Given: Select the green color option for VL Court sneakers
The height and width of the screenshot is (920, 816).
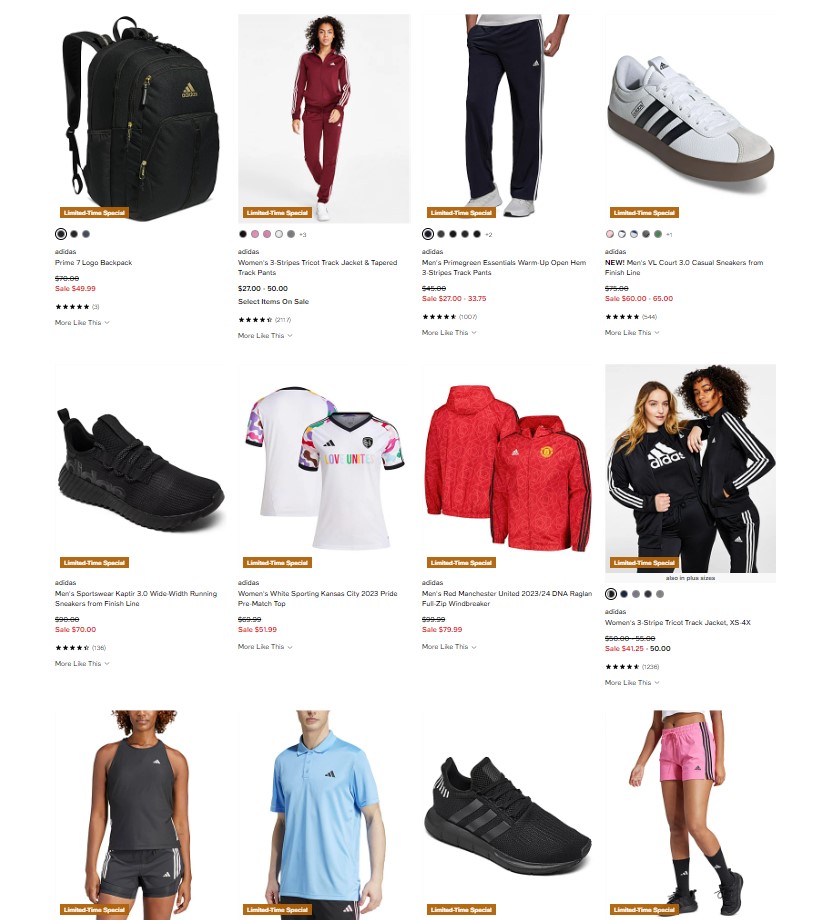Looking at the screenshot, I should 658,234.
